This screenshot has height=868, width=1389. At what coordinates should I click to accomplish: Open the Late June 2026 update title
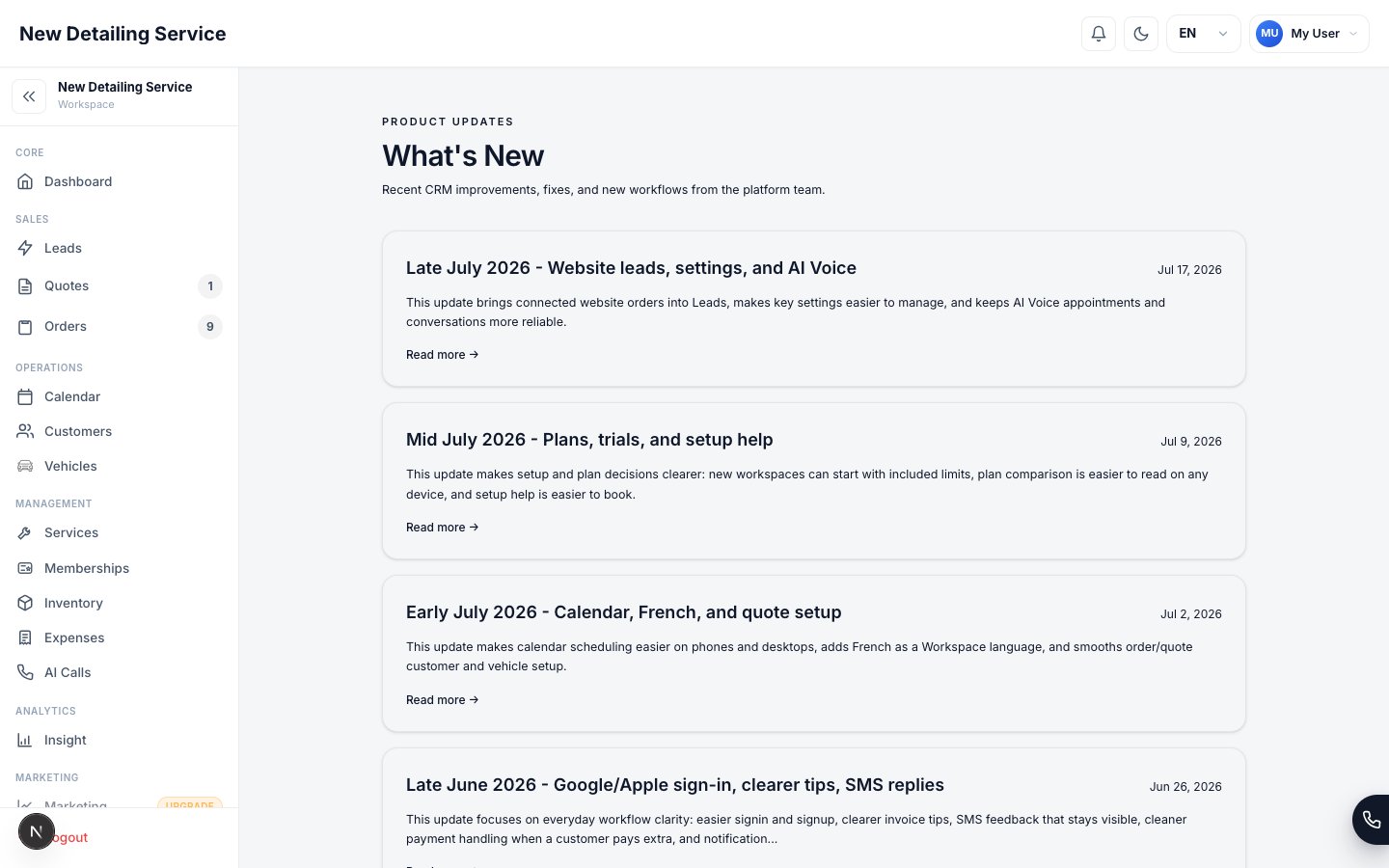tap(675, 785)
